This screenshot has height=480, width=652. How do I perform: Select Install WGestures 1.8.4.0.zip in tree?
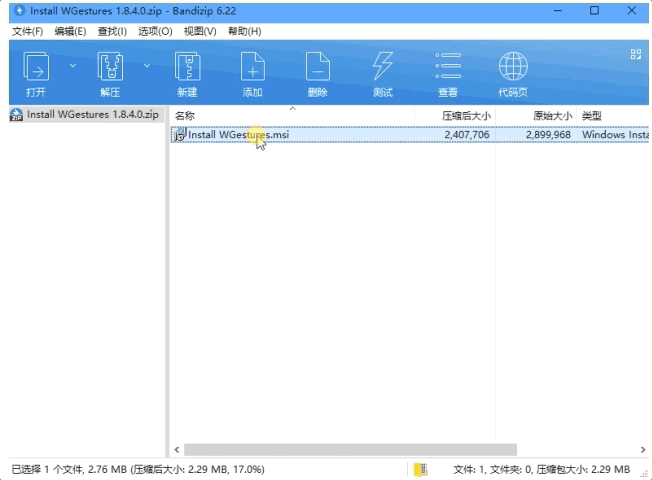(x=93, y=114)
